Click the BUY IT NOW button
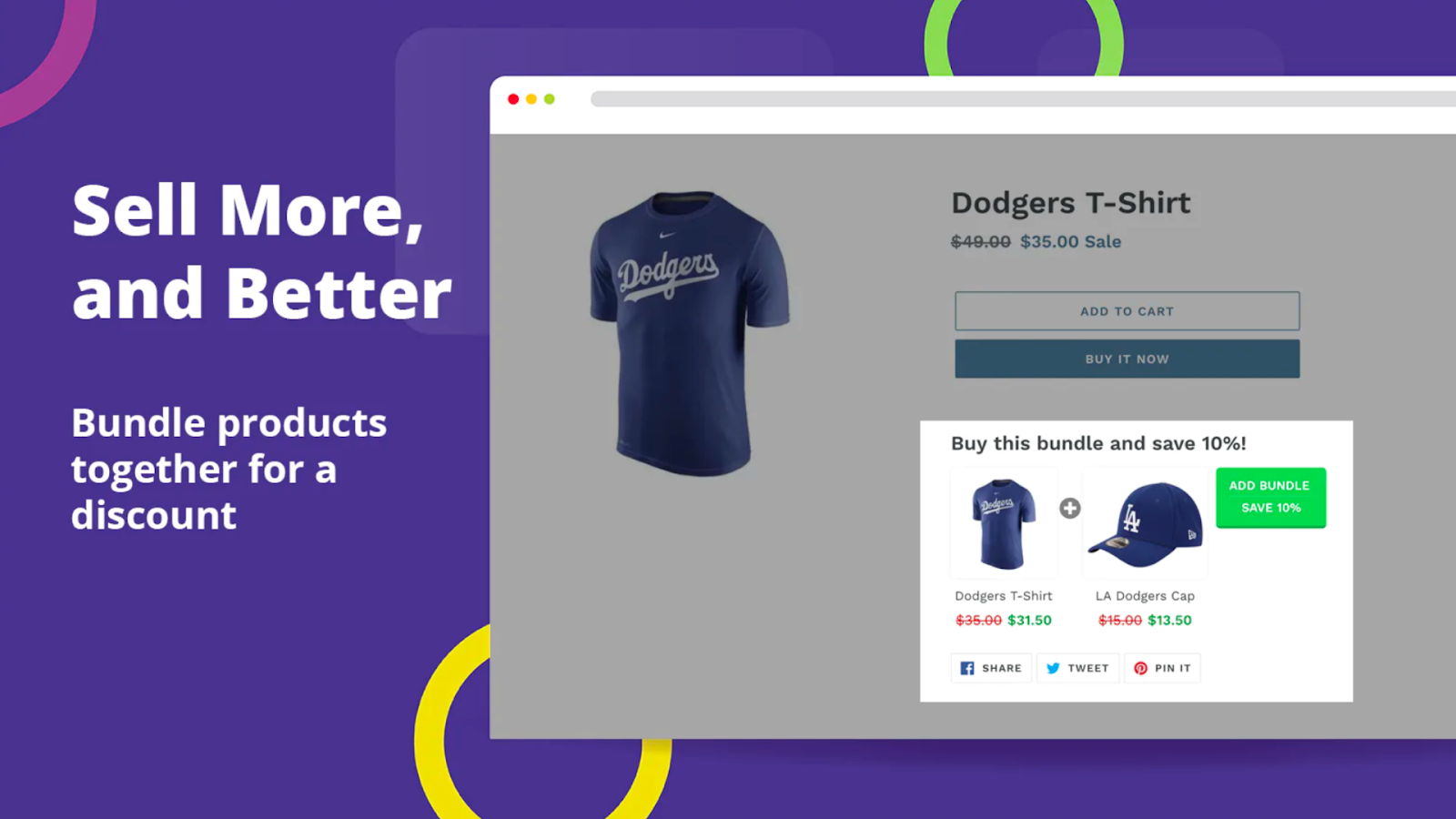The height and width of the screenshot is (819, 1456). (x=1127, y=359)
